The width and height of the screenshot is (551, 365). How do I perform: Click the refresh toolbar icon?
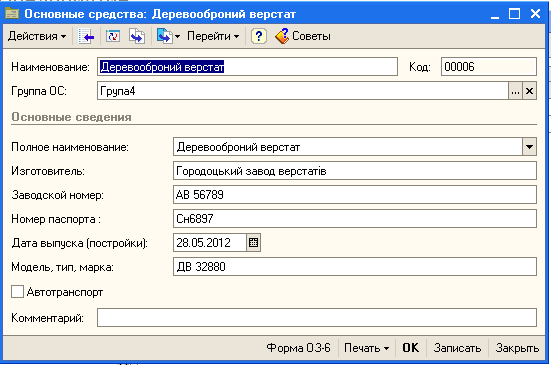coord(113,36)
